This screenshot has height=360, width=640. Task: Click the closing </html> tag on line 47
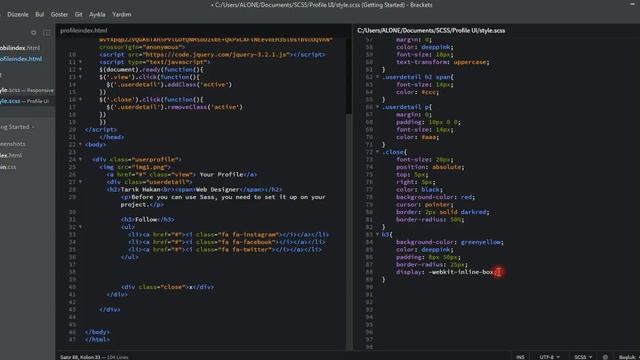[97, 339]
